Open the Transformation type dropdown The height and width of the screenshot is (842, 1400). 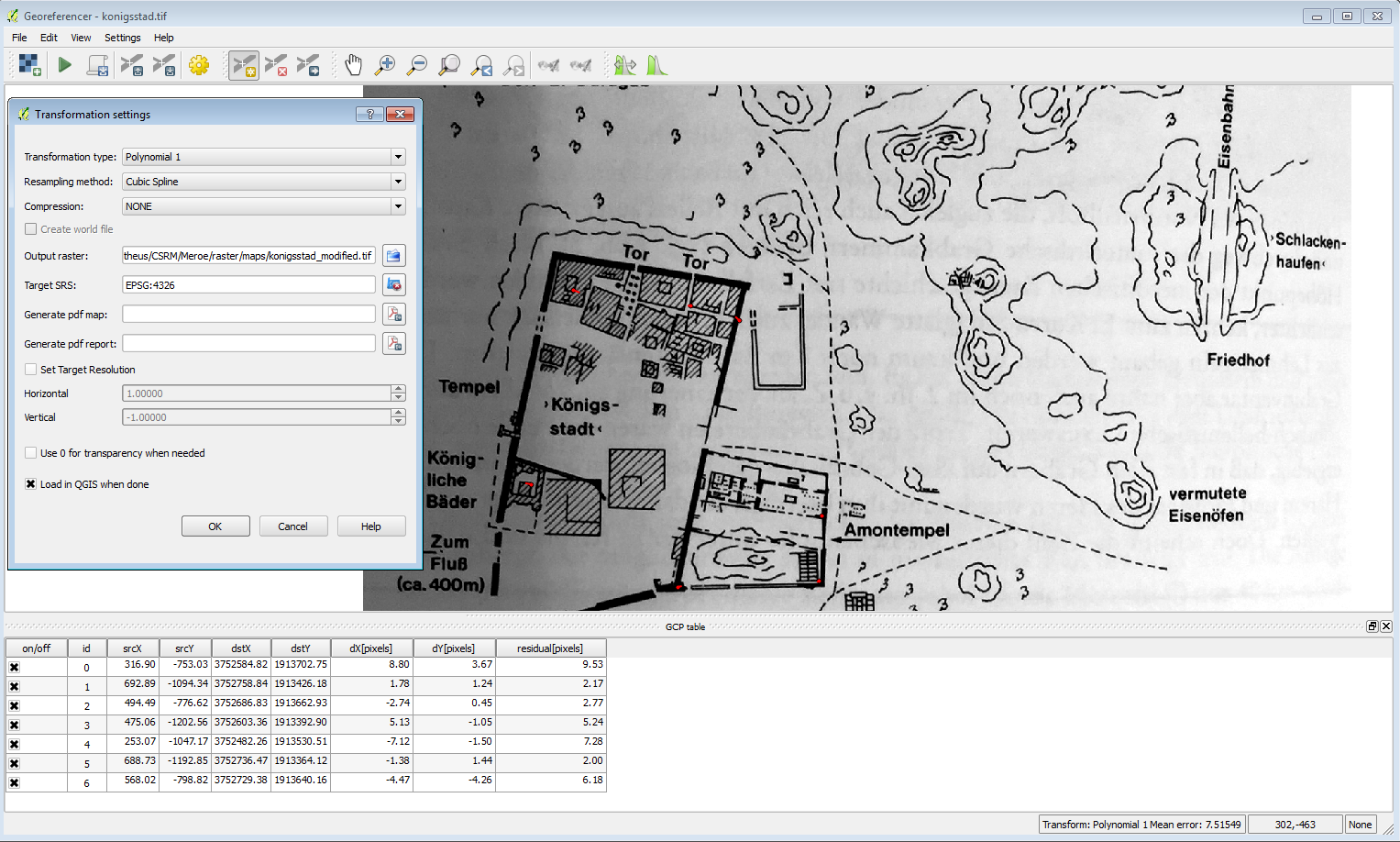click(x=264, y=157)
